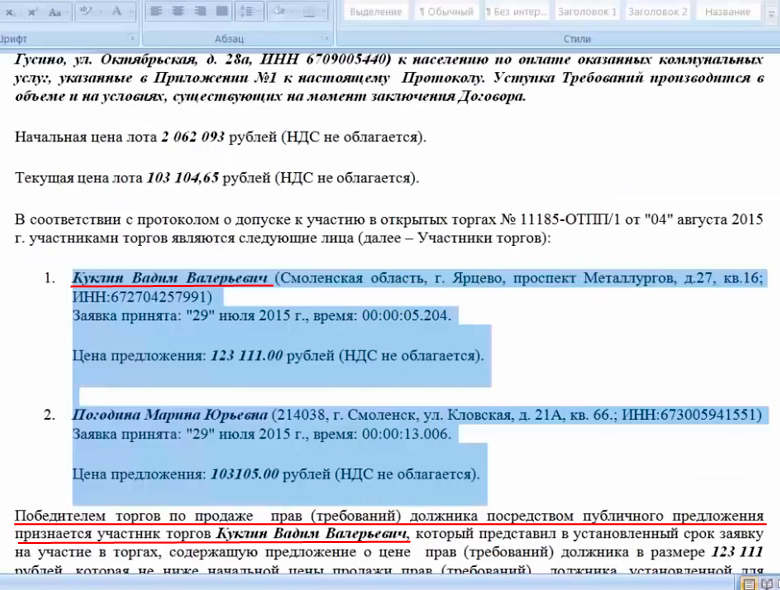The height and width of the screenshot is (590, 780).
Task: Apply the Заголовок 1 style
Action: pyautogui.click(x=587, y=11)
